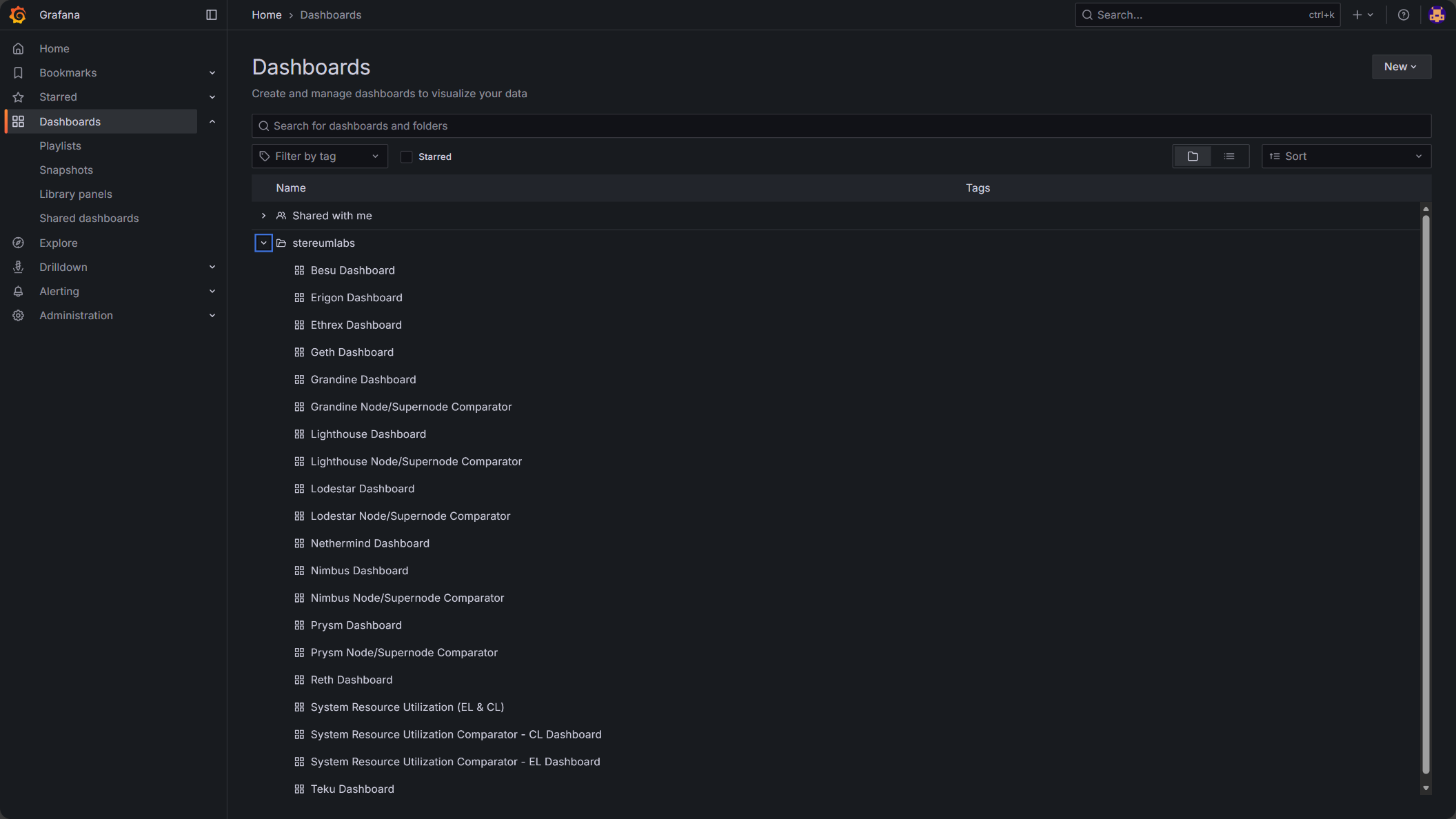Click the Grafana logo icon
Screen dimensions: 1456x819
(x=18, y=14)
